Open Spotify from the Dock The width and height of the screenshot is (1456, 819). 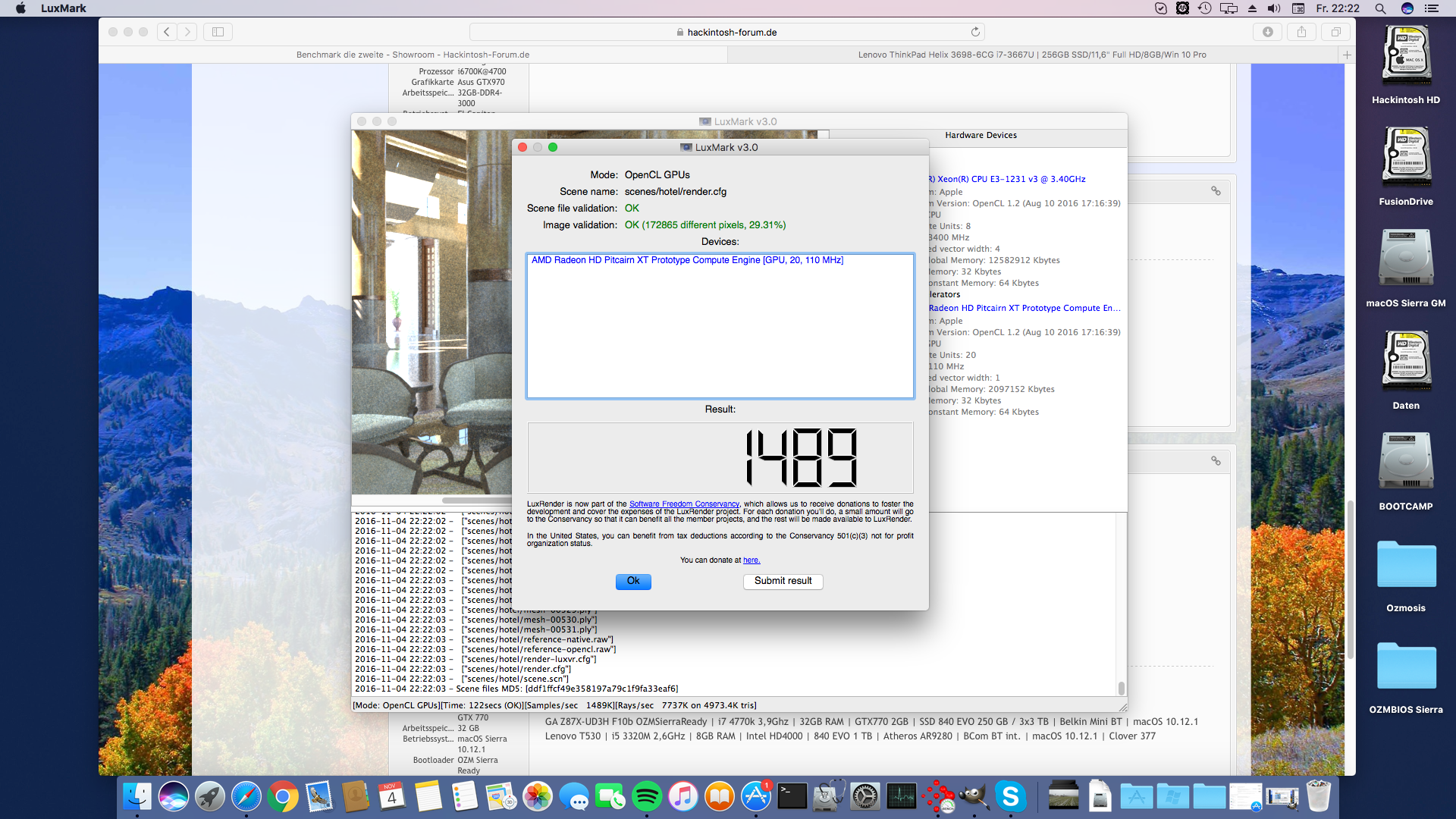pyautogui.click(x=646, y=796)
